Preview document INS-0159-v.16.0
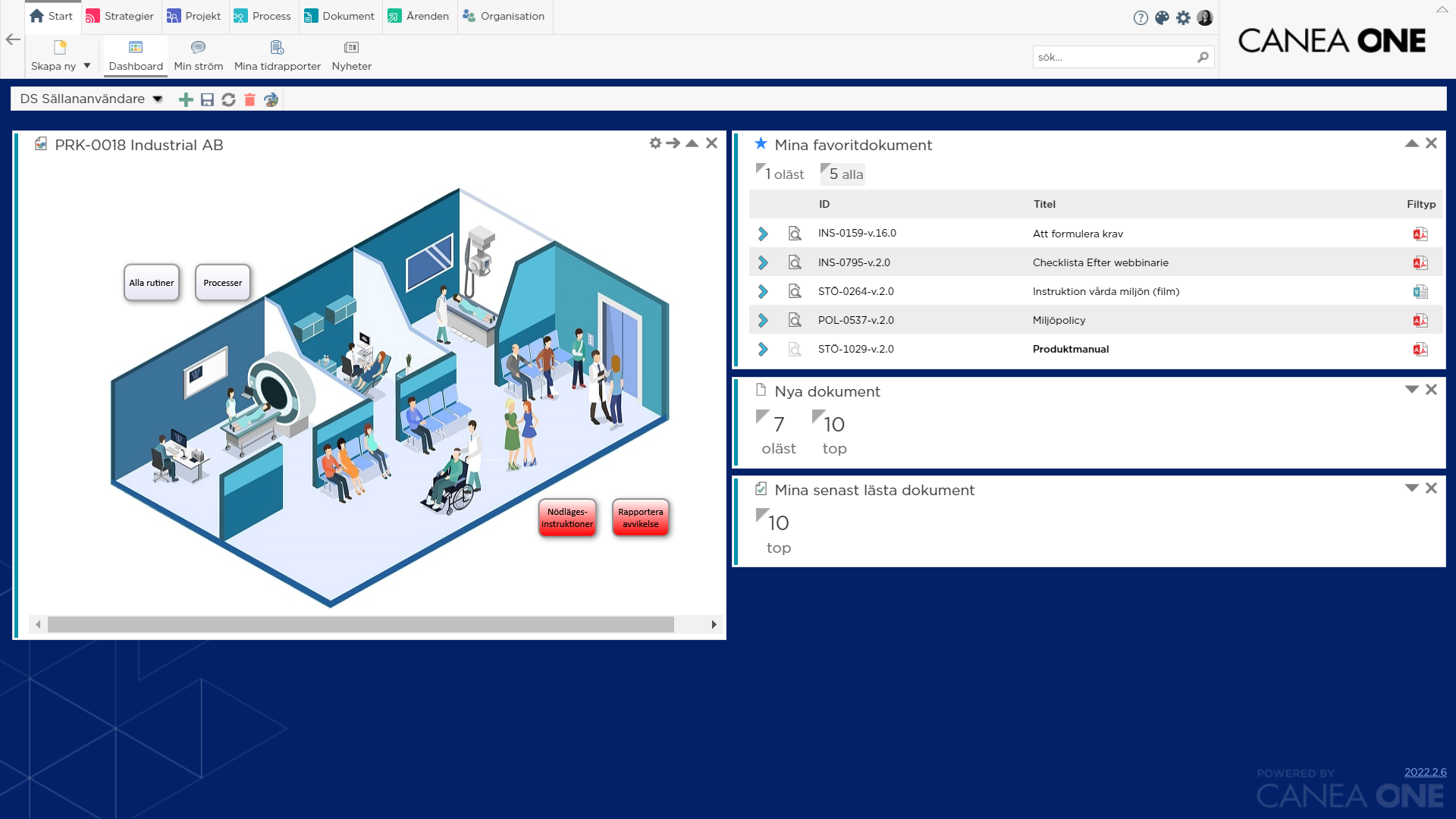This screenshot has height=819, width=1456. tap(794, 234)
